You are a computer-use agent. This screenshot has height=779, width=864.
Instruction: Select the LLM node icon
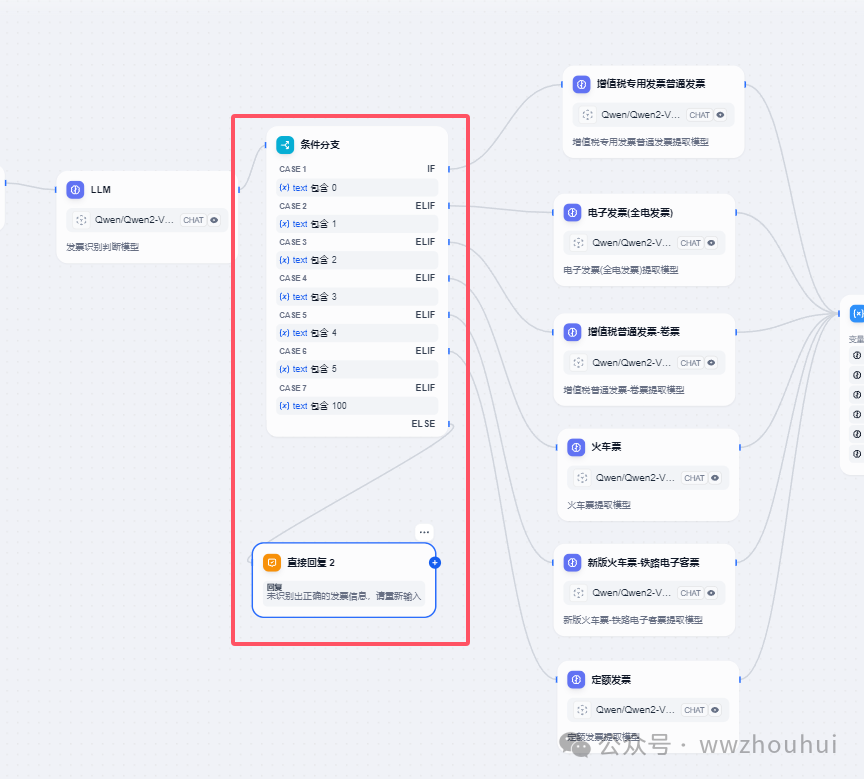pyautogui.click(x=75, y=190)
